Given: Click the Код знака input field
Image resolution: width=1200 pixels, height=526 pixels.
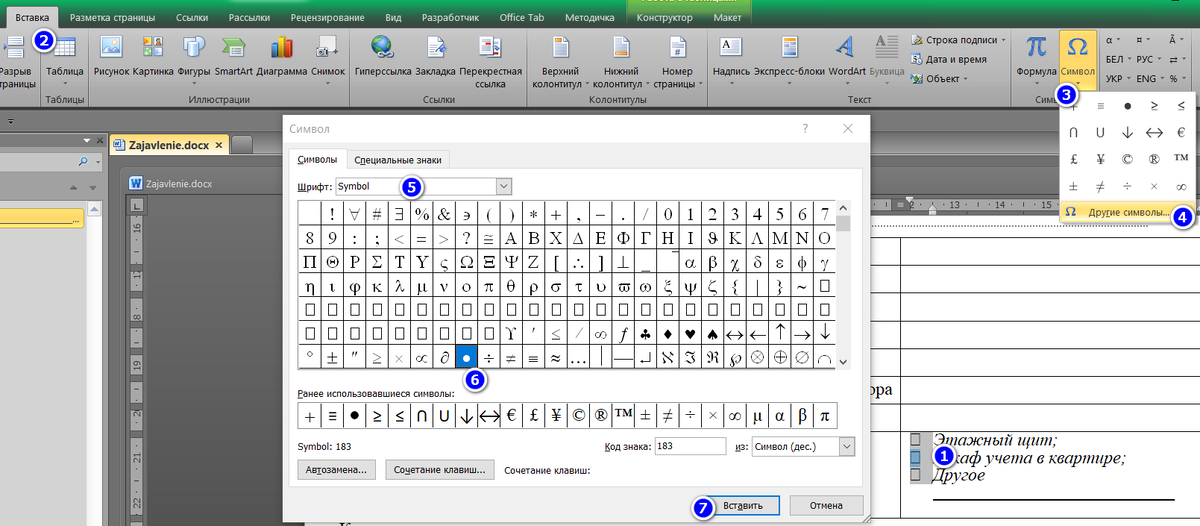Looking at the screenshot, I should [x=690, y=446].
